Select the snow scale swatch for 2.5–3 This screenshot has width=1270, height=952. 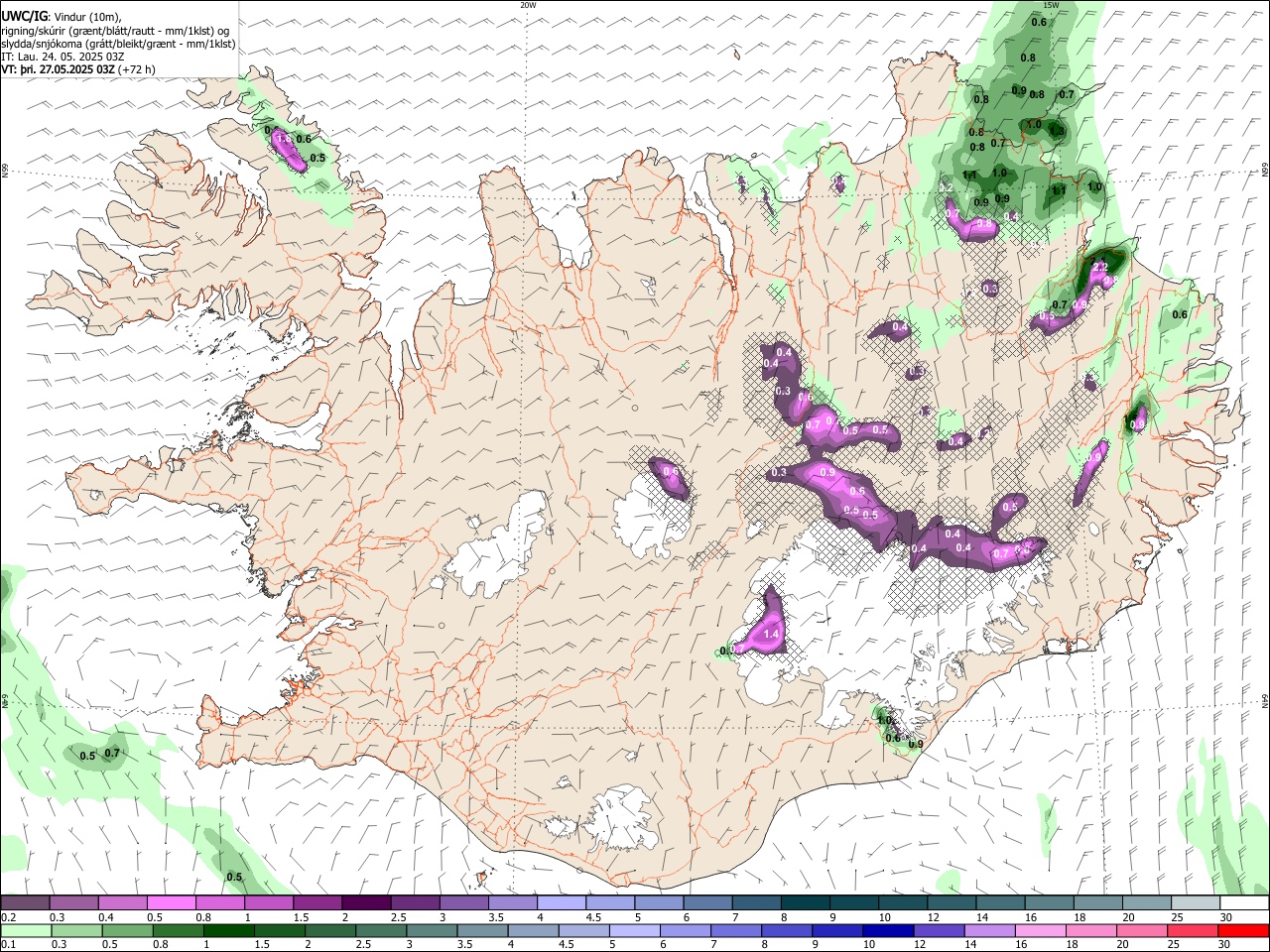414,903
